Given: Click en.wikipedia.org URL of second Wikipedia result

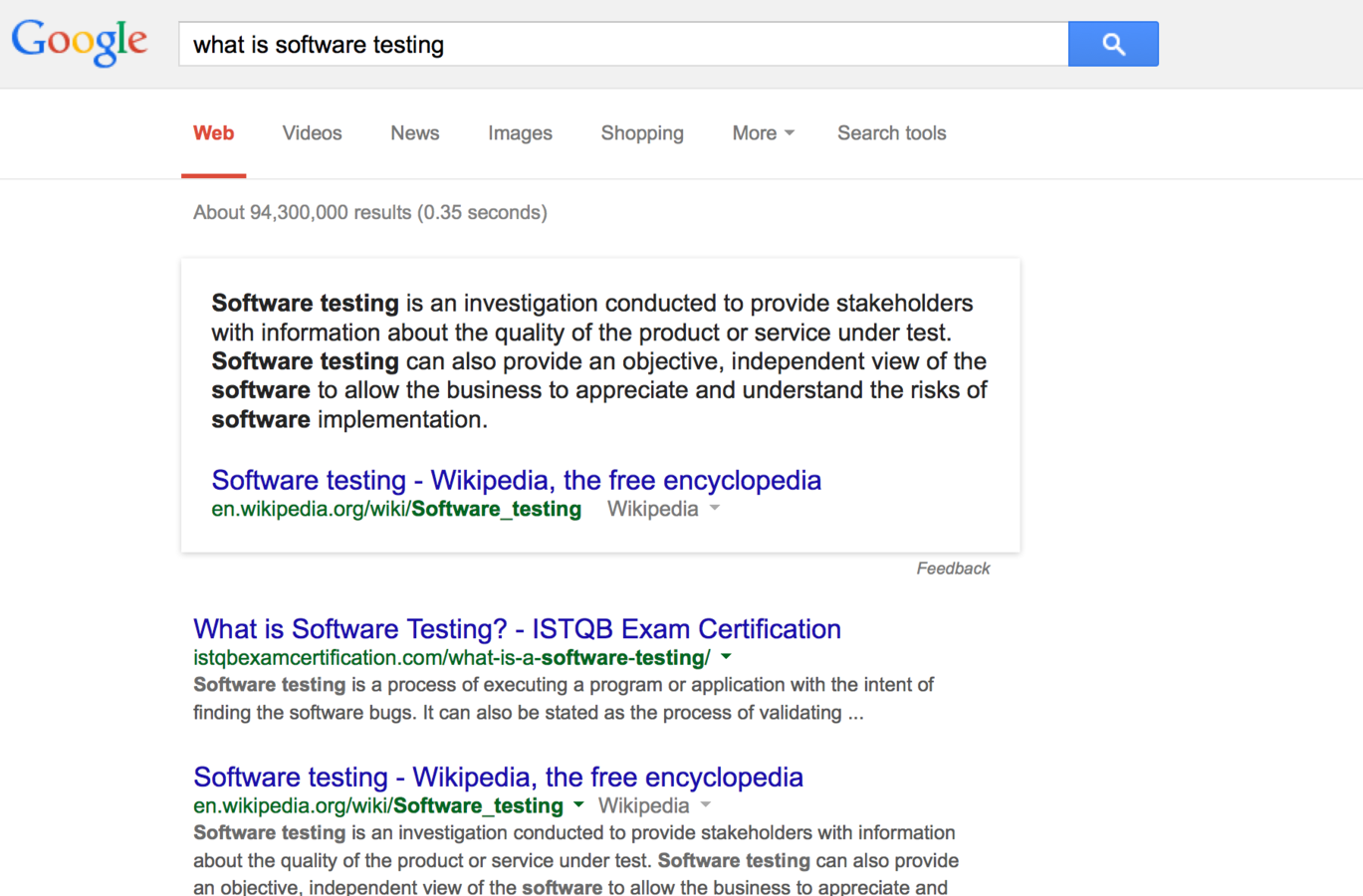Looking at the screenshot, I should (378, 805).
